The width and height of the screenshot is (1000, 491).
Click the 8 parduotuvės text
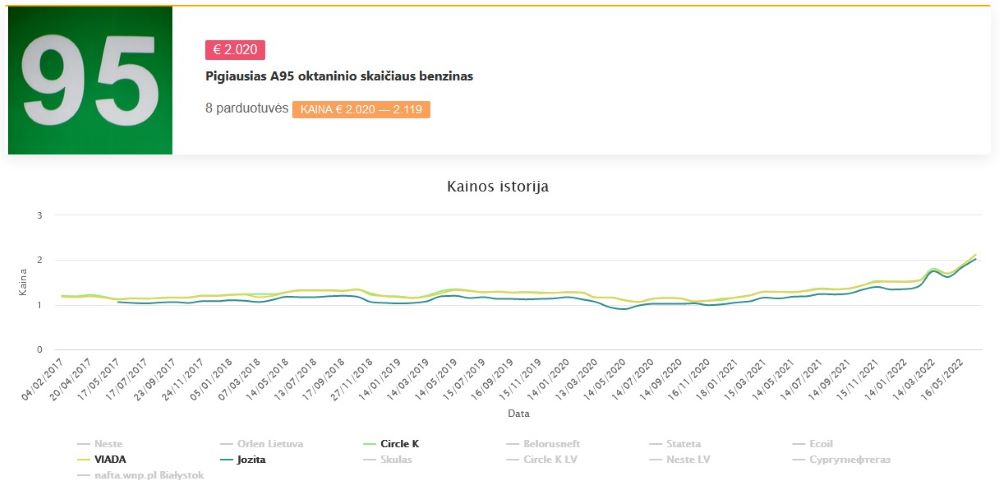(x=247, y=108)
